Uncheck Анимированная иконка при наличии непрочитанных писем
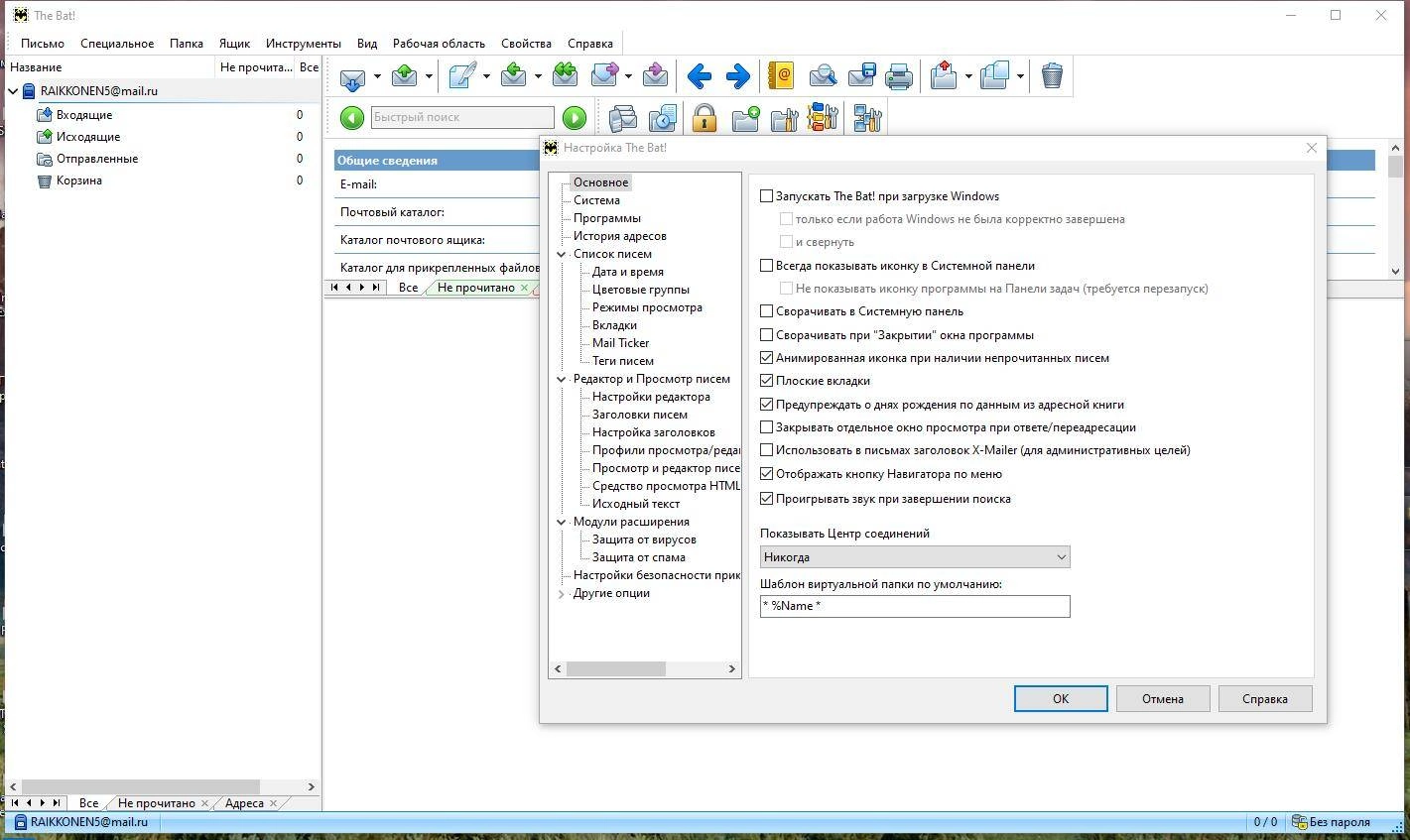The width and height of the screenshot is (1410, 840). tap(766, 358)
